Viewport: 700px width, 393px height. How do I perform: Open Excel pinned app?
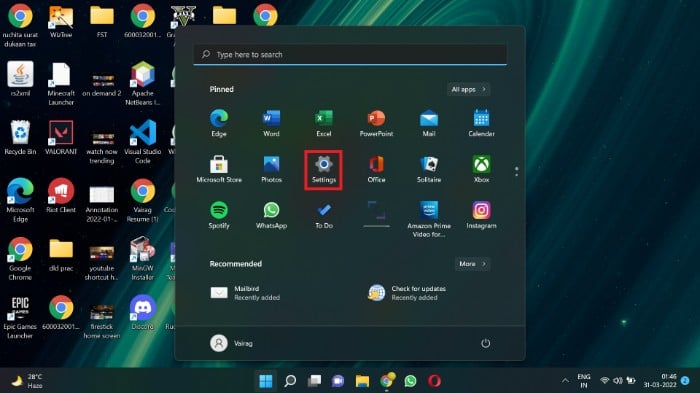tap(324, 123)
